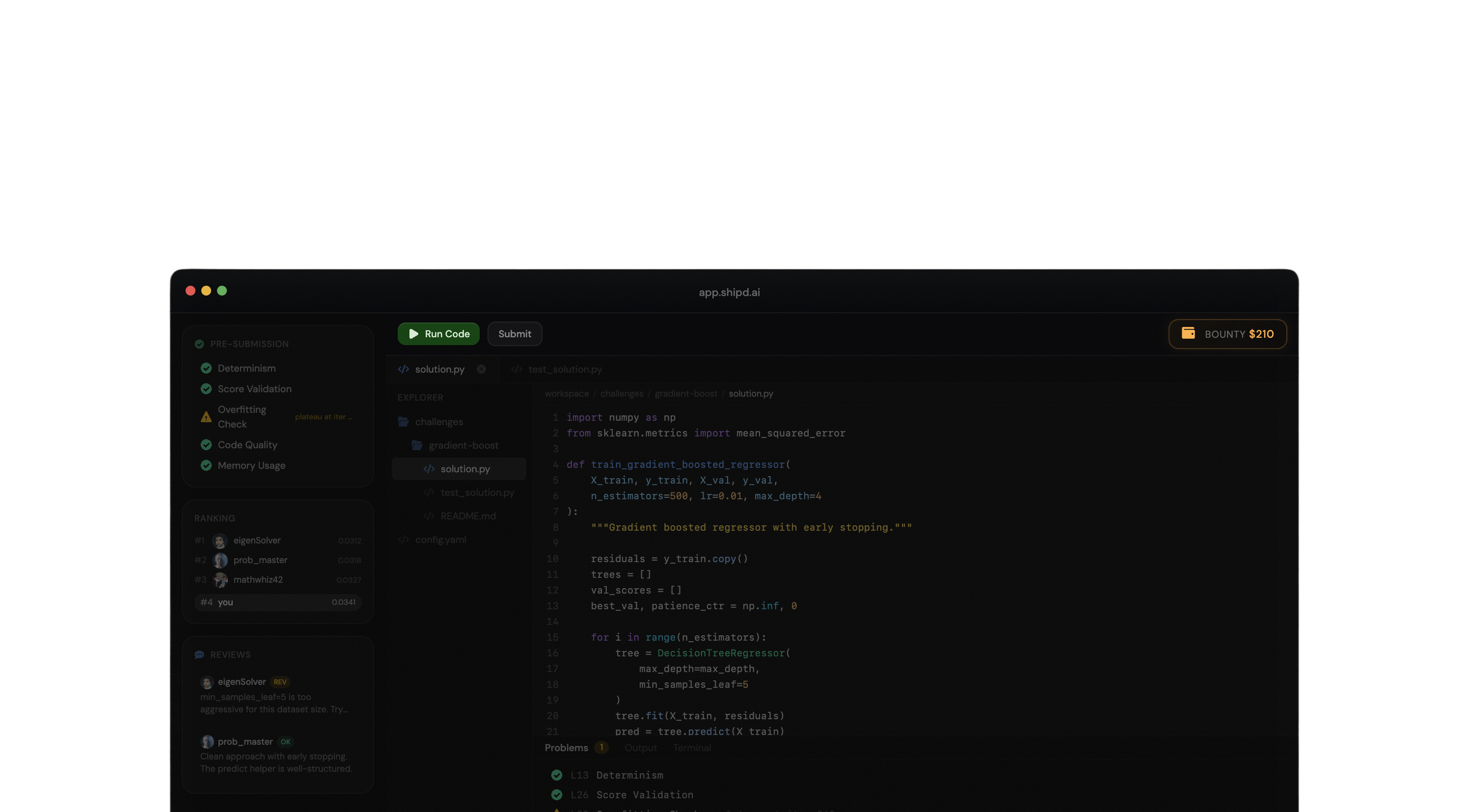Click the REV badge next to eigenSolver
This screenshot has height=812, width=1469.
[280, 681]
